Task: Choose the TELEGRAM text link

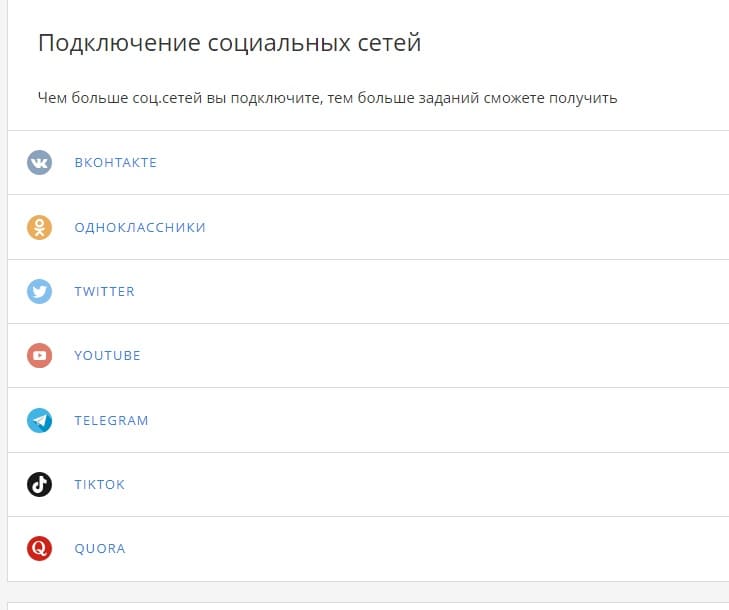Action: [111, 421]
